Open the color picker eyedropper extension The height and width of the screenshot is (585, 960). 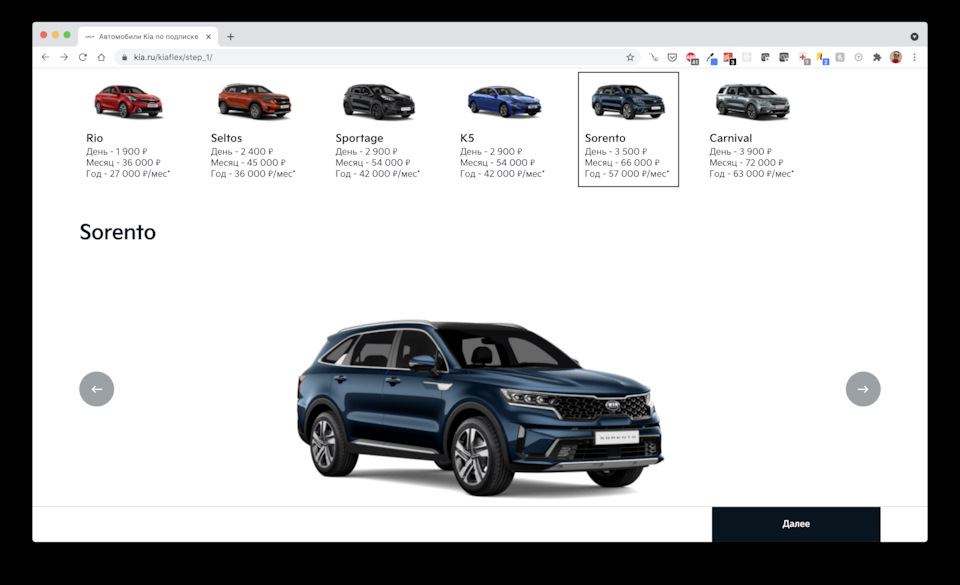[711, 58]
